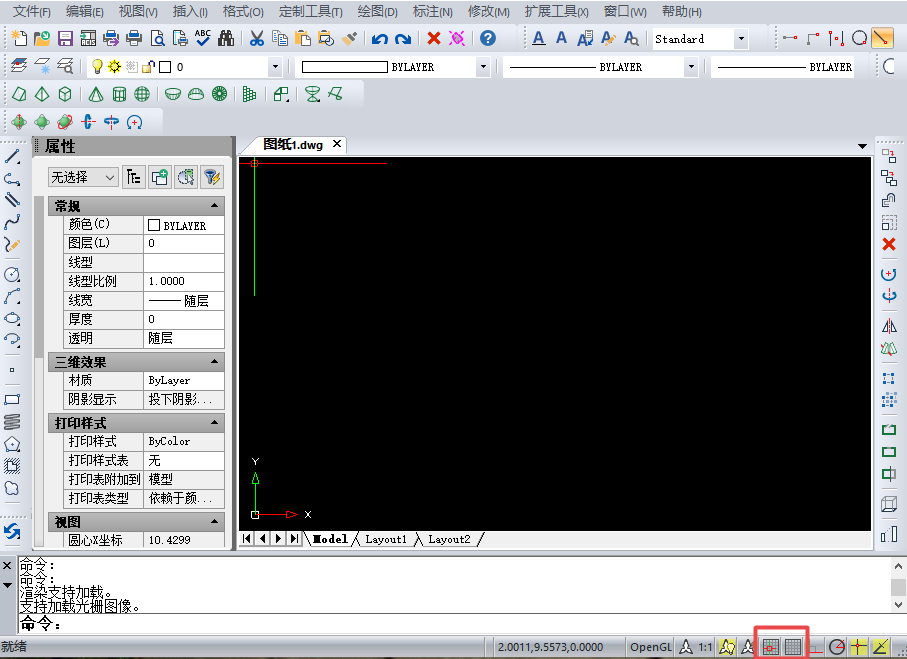Select the 3D cone tool

click(96, 94)
